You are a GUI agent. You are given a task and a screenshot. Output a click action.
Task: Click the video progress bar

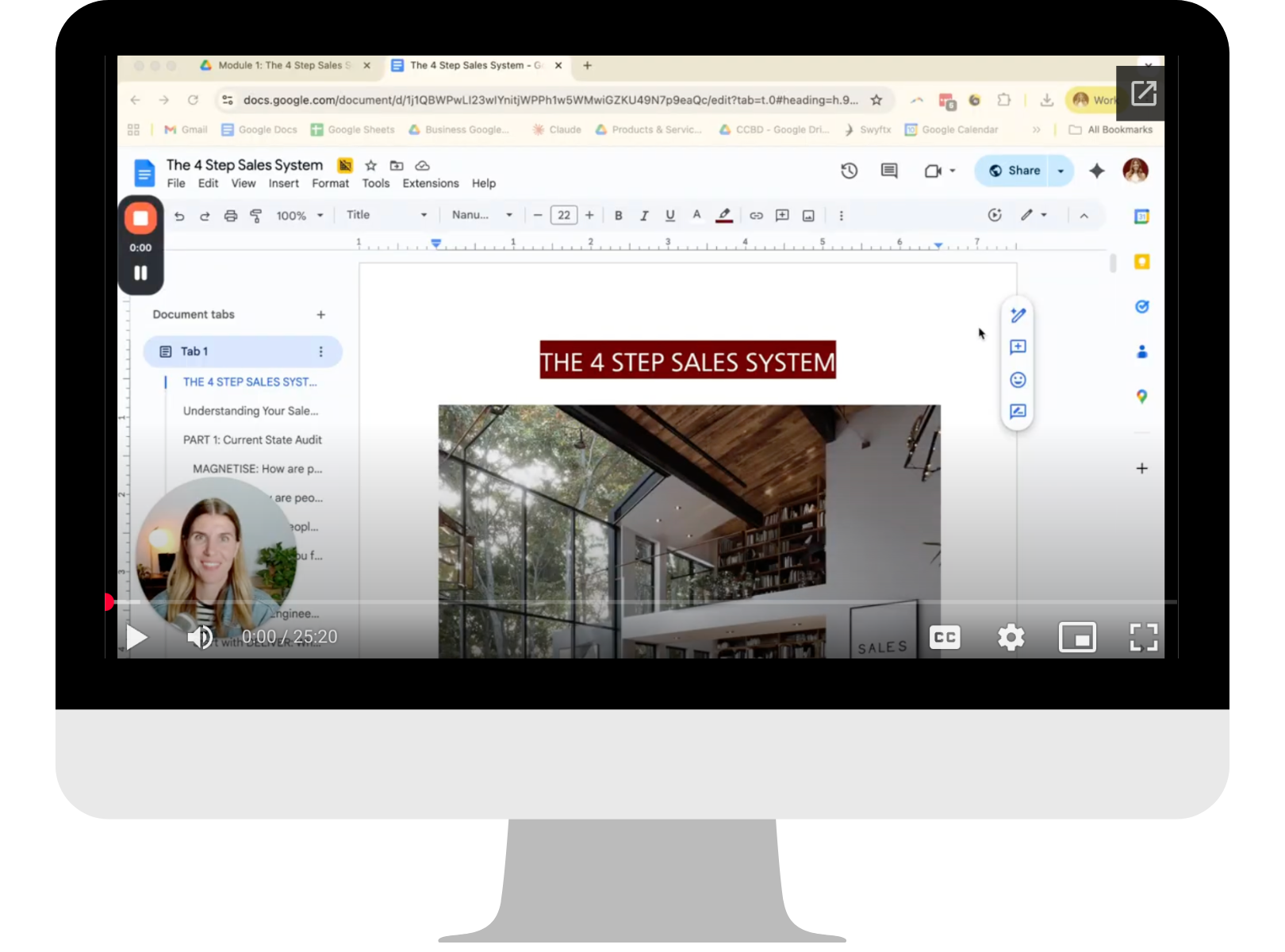point(641,602)
